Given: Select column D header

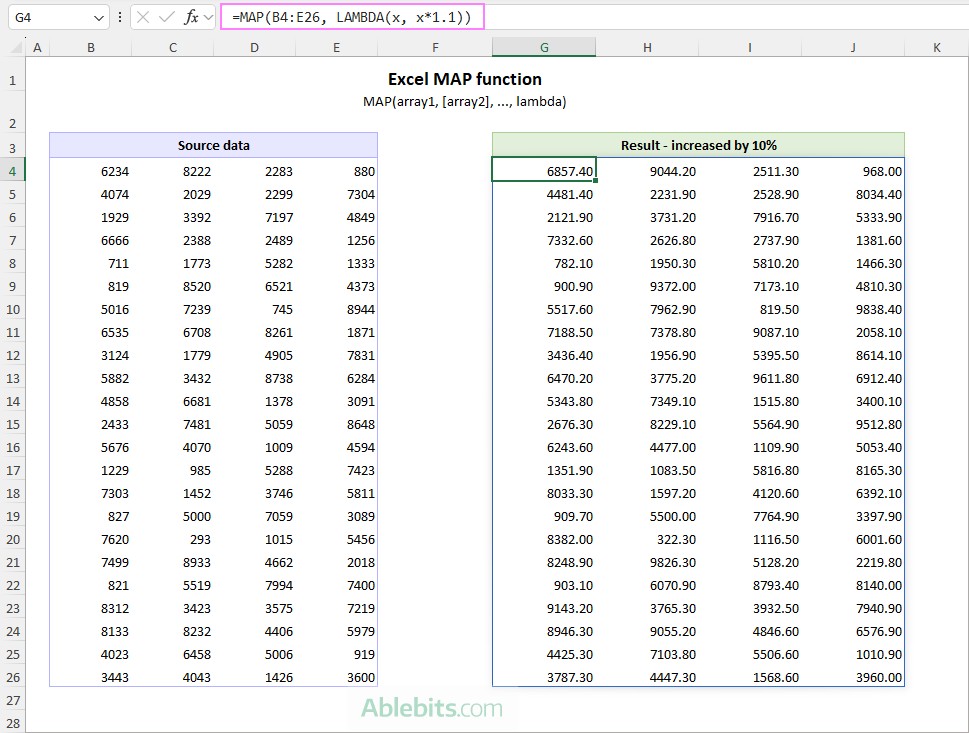Looking at the screenshot, I should 255,48.
